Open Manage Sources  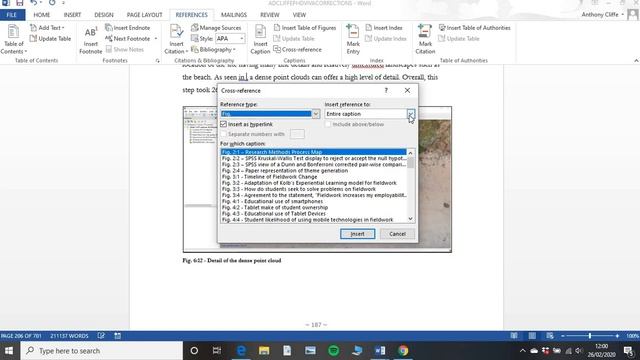coord(216,28)
